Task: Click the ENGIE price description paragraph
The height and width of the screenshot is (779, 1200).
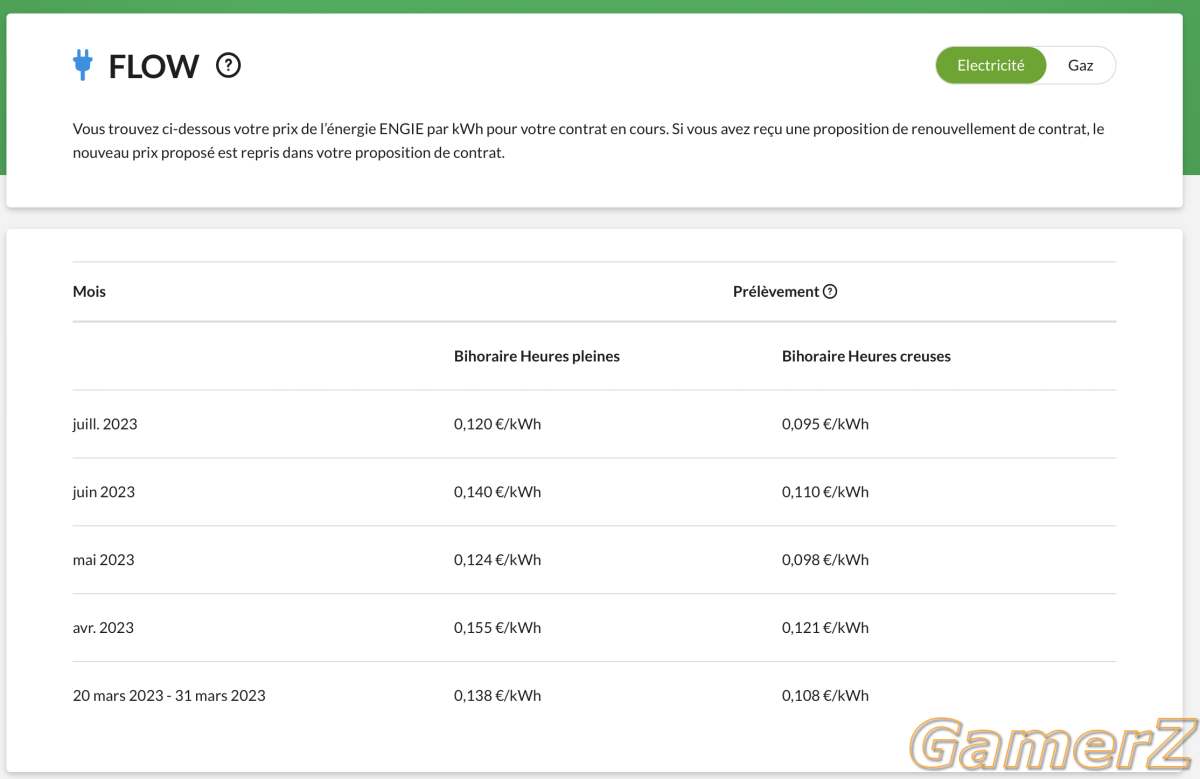Action: click(x=588, y=142)
